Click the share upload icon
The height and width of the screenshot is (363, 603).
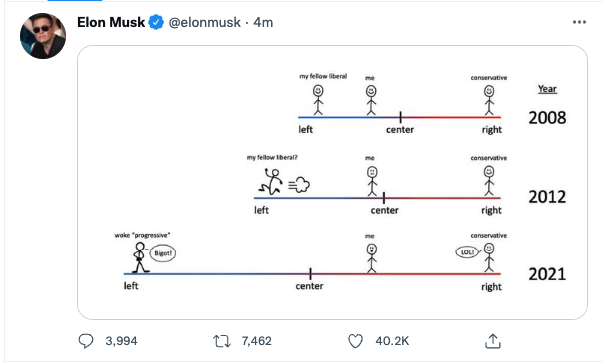(493, 341)
